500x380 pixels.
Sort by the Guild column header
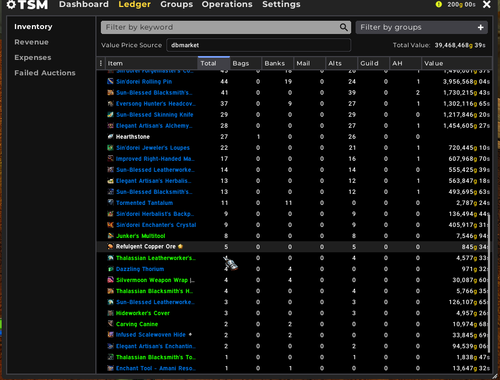point(373,63)
